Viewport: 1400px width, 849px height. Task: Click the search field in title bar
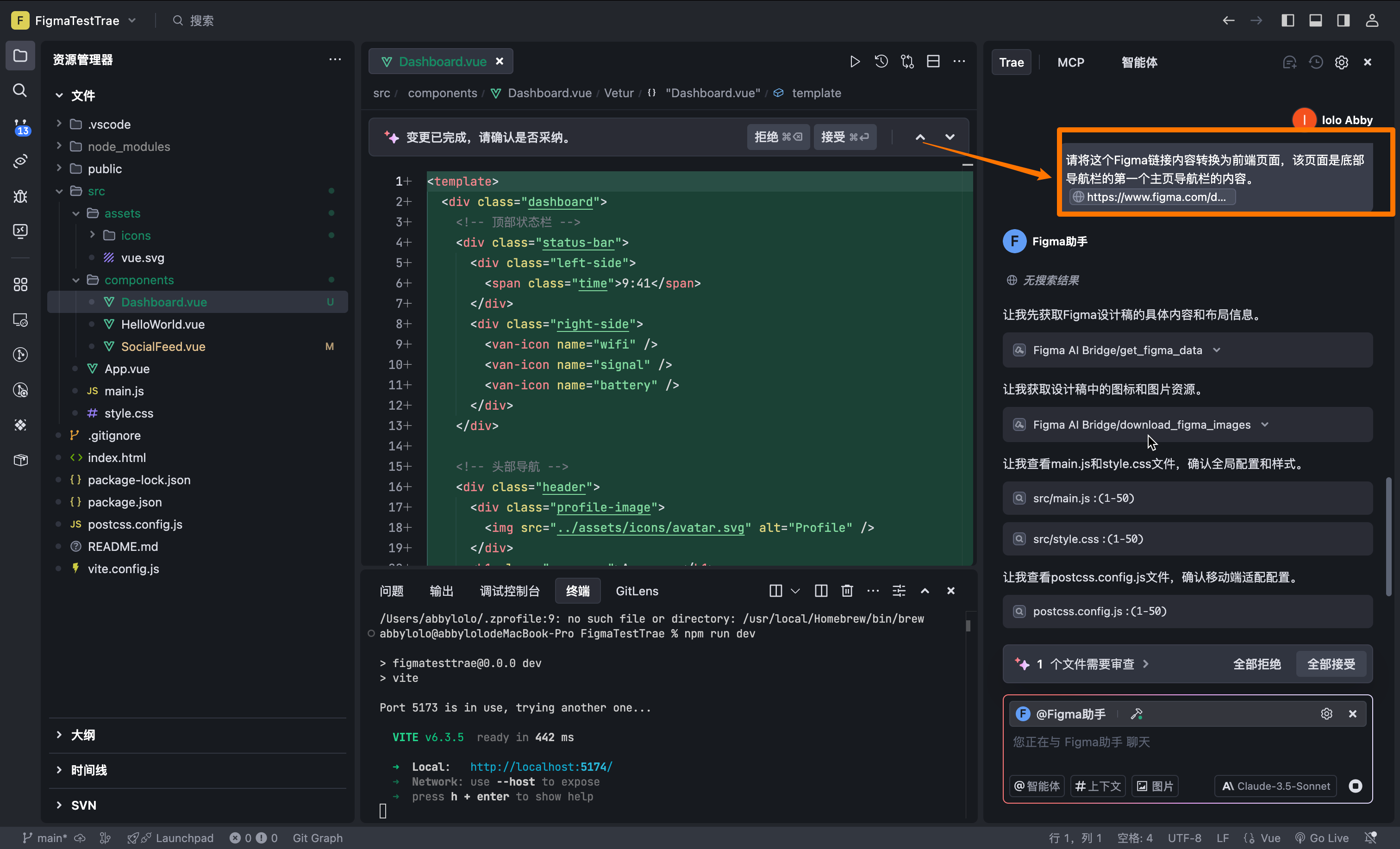coord(194,20)
